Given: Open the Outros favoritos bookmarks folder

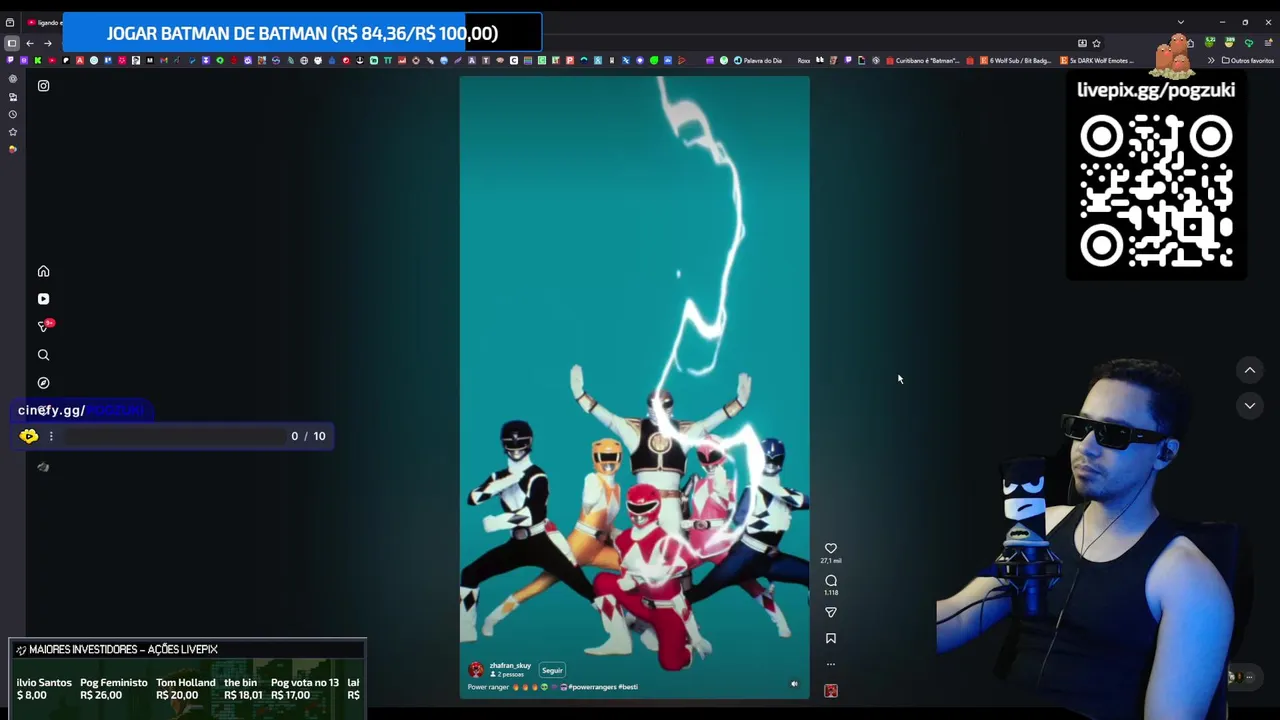Looking at the screenshot, I should click(1247, 60).
